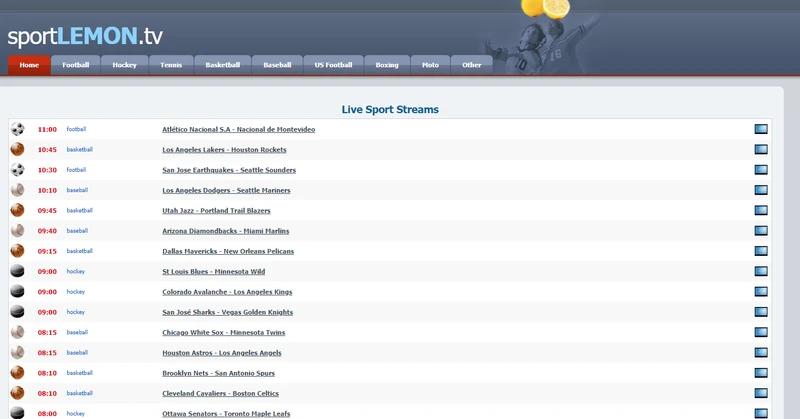The image size is (800, 419).
Task: Click soccer ball icon in Earthquakes - Sounders row
Action: tap(17, 170)
